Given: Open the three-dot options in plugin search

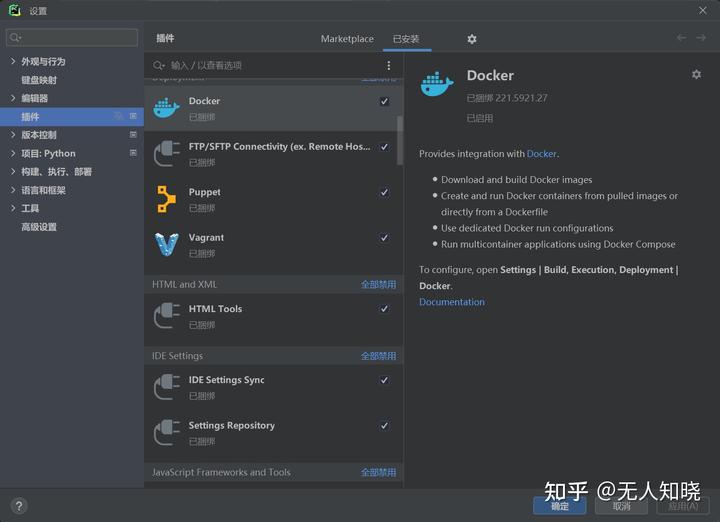Looking at the screenshot, I should coord(388,65).
